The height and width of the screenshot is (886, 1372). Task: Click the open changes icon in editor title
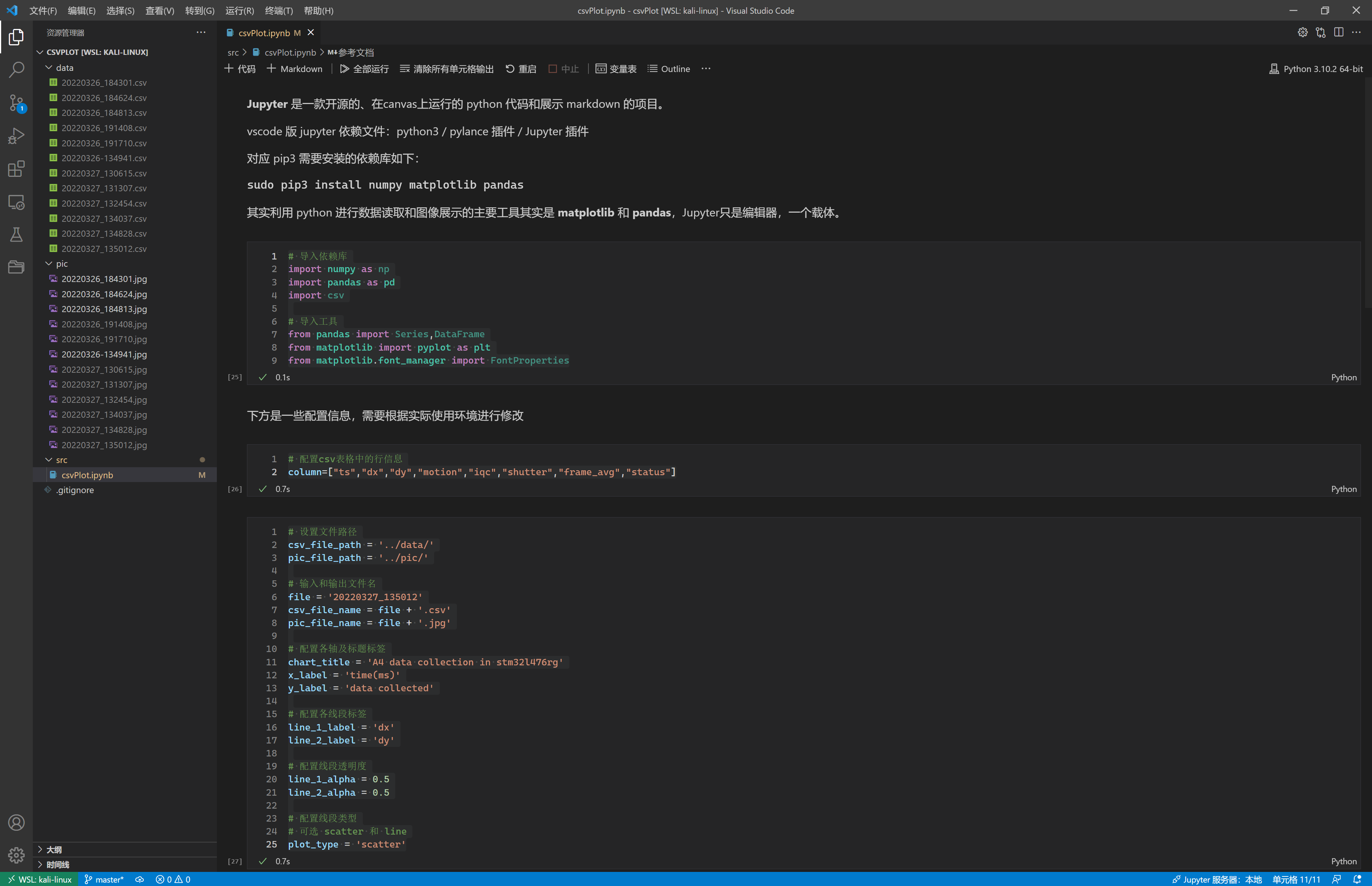coord(1321,32)
